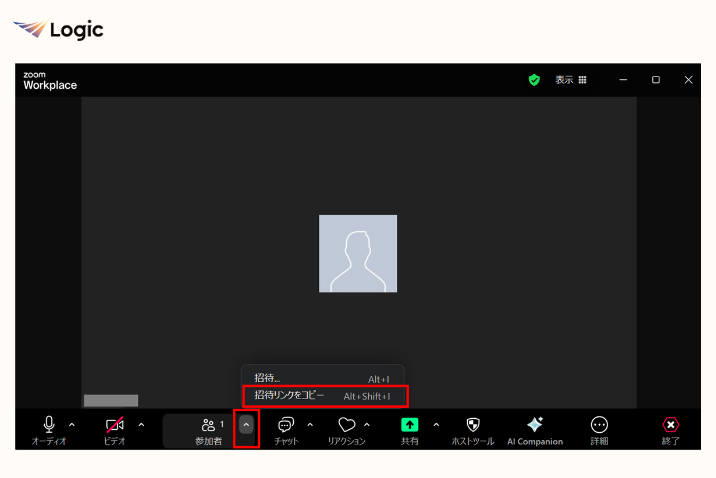End the meeting with 終了 button
The height and width of the screenshot is (478, 716).
point(671,427)
